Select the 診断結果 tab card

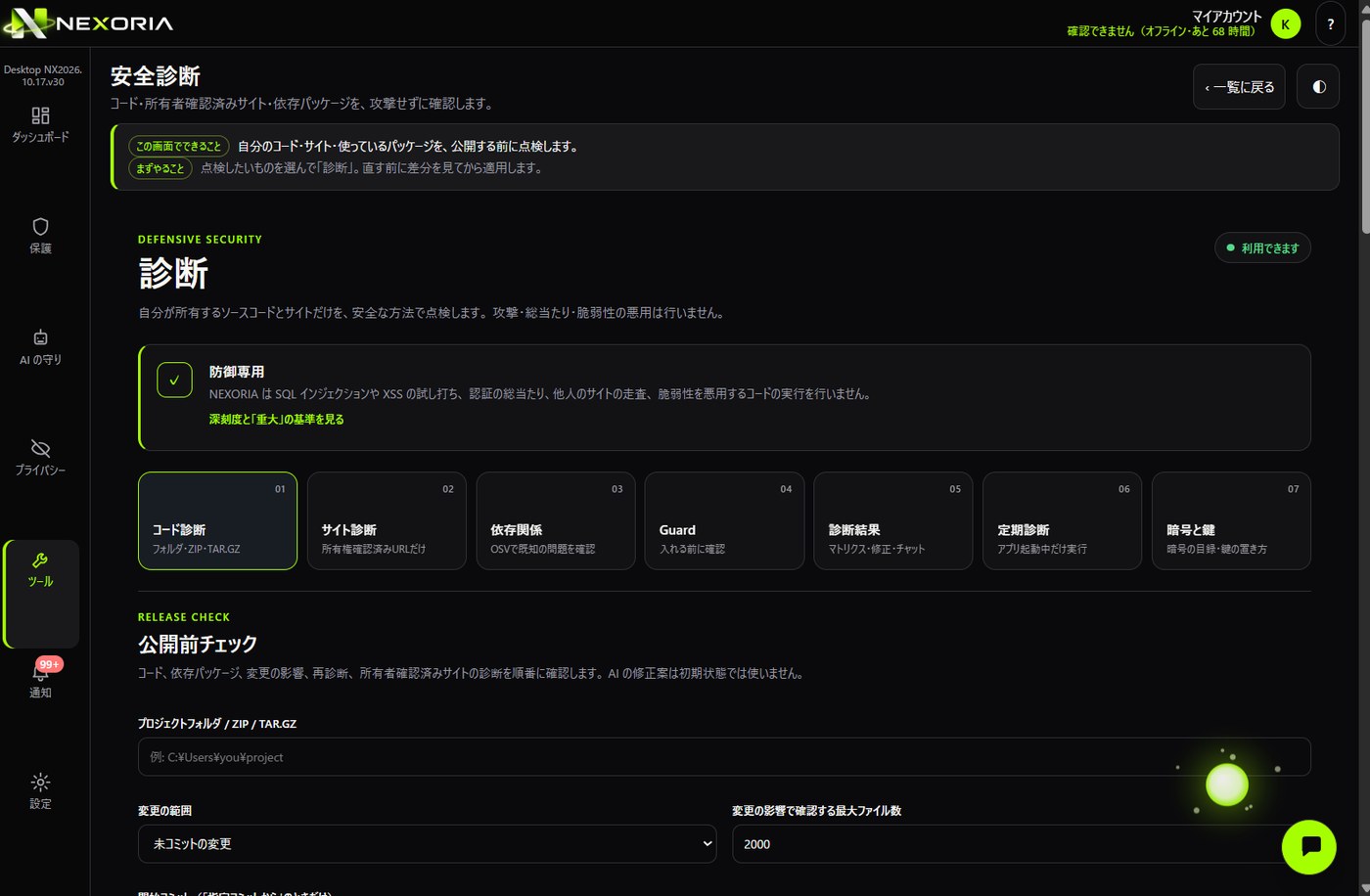[893, 520]
